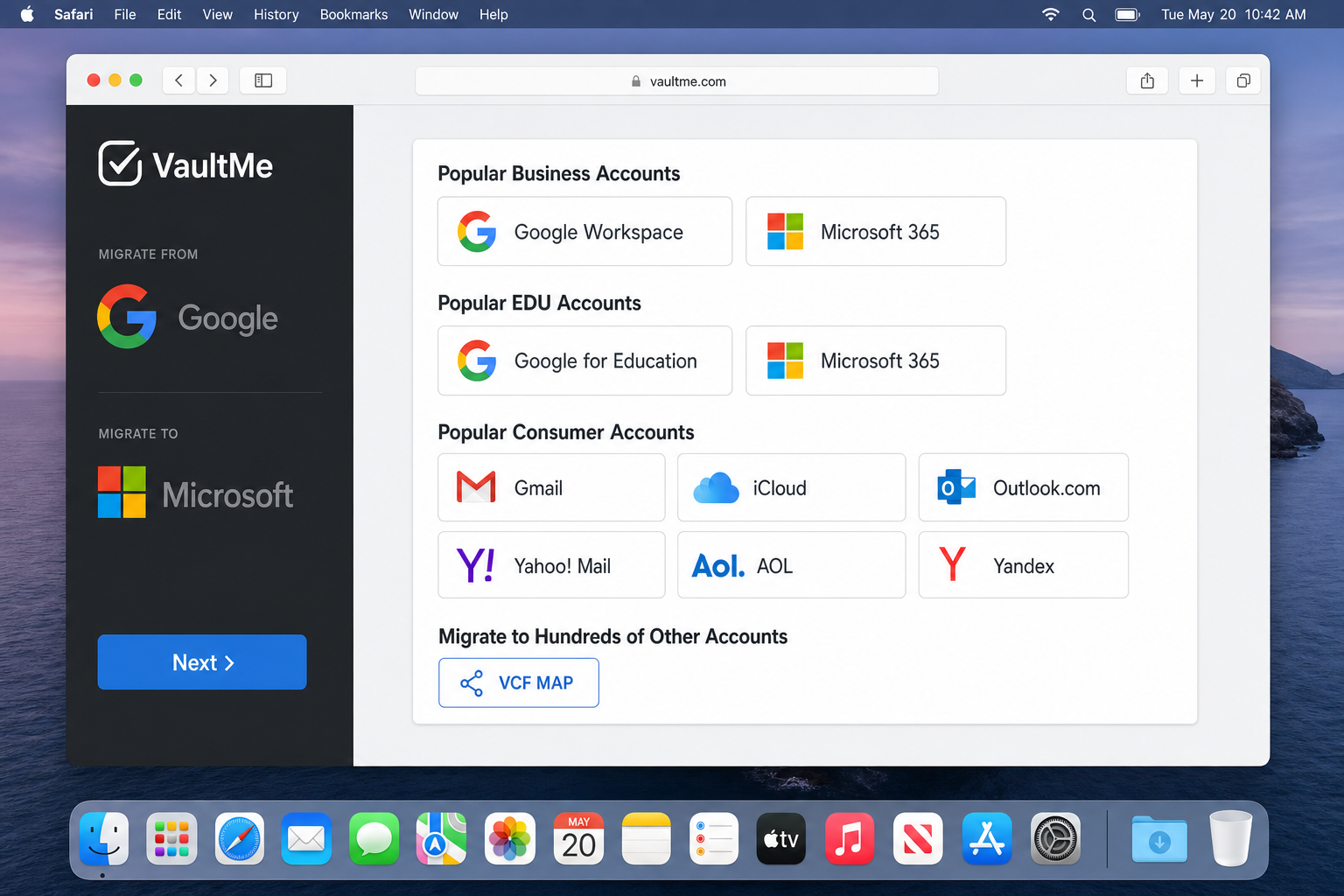Select the iCloud account option
Viewport: 1344px width, 896px height.
(x=791, y=487)
